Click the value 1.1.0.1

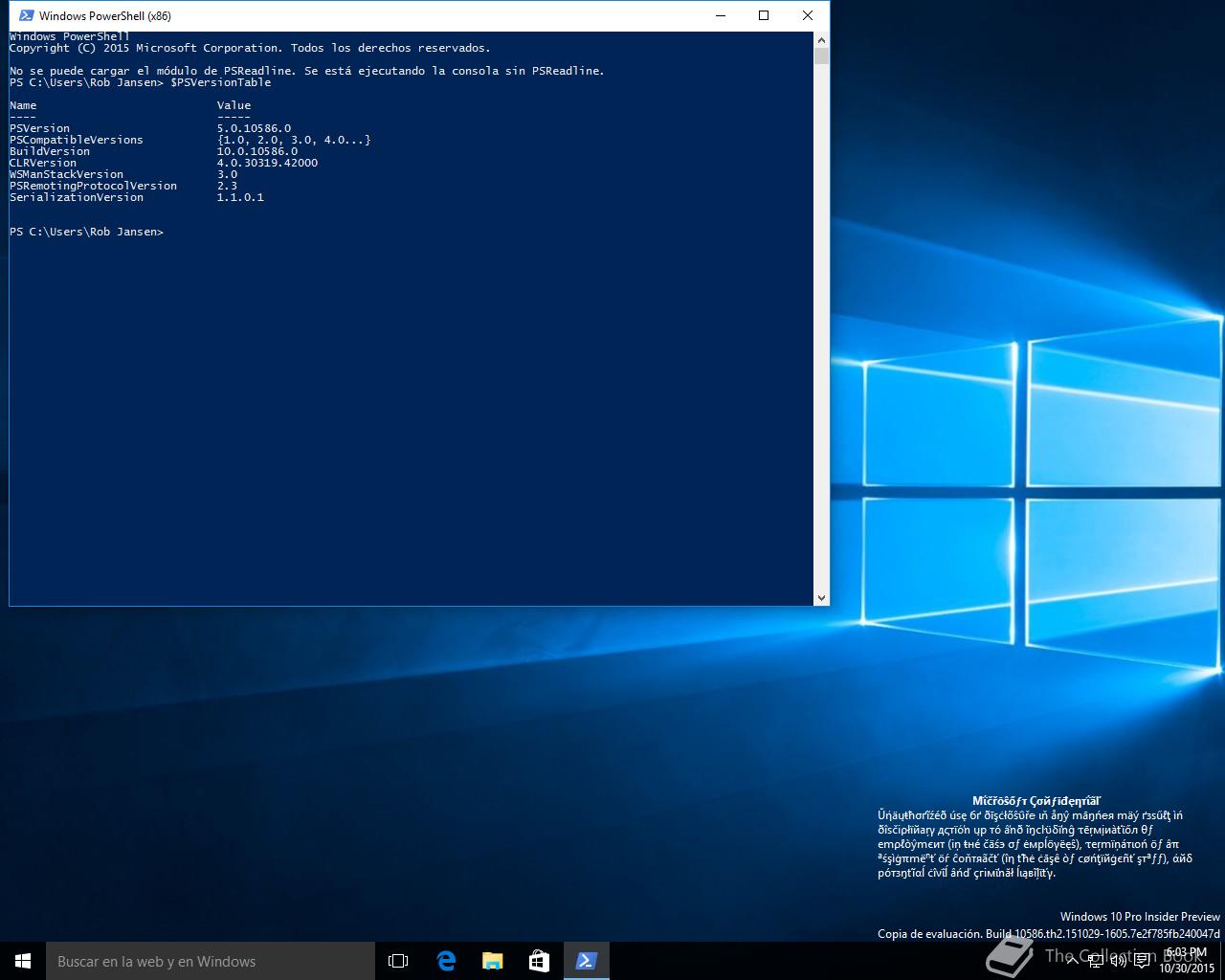click(240, 197)
